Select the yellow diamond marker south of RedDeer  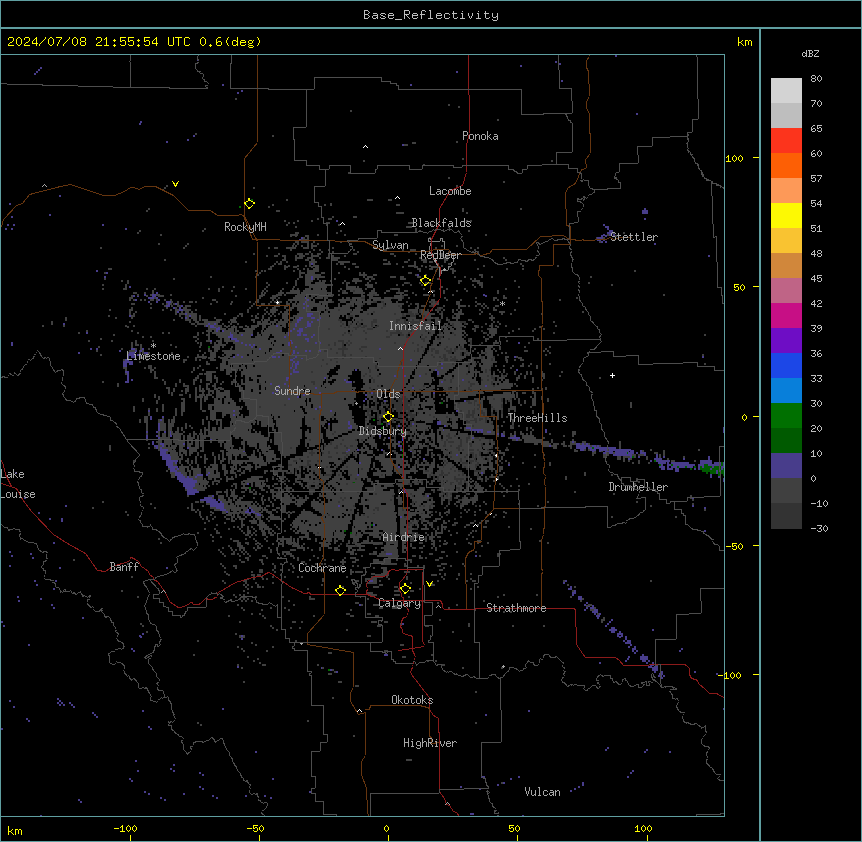tap(426, 281)
